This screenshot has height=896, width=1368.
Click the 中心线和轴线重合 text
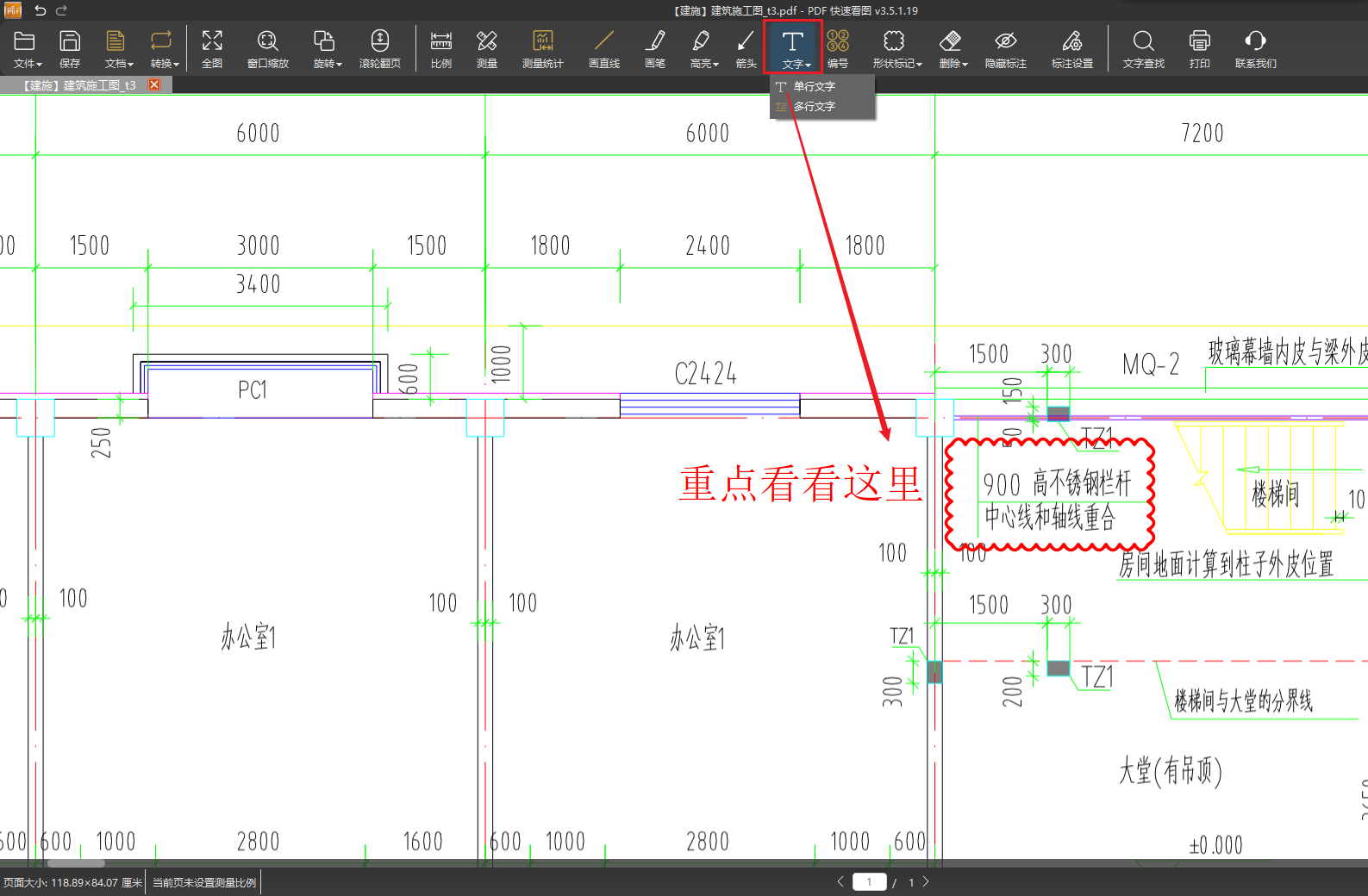point(1050,517)
